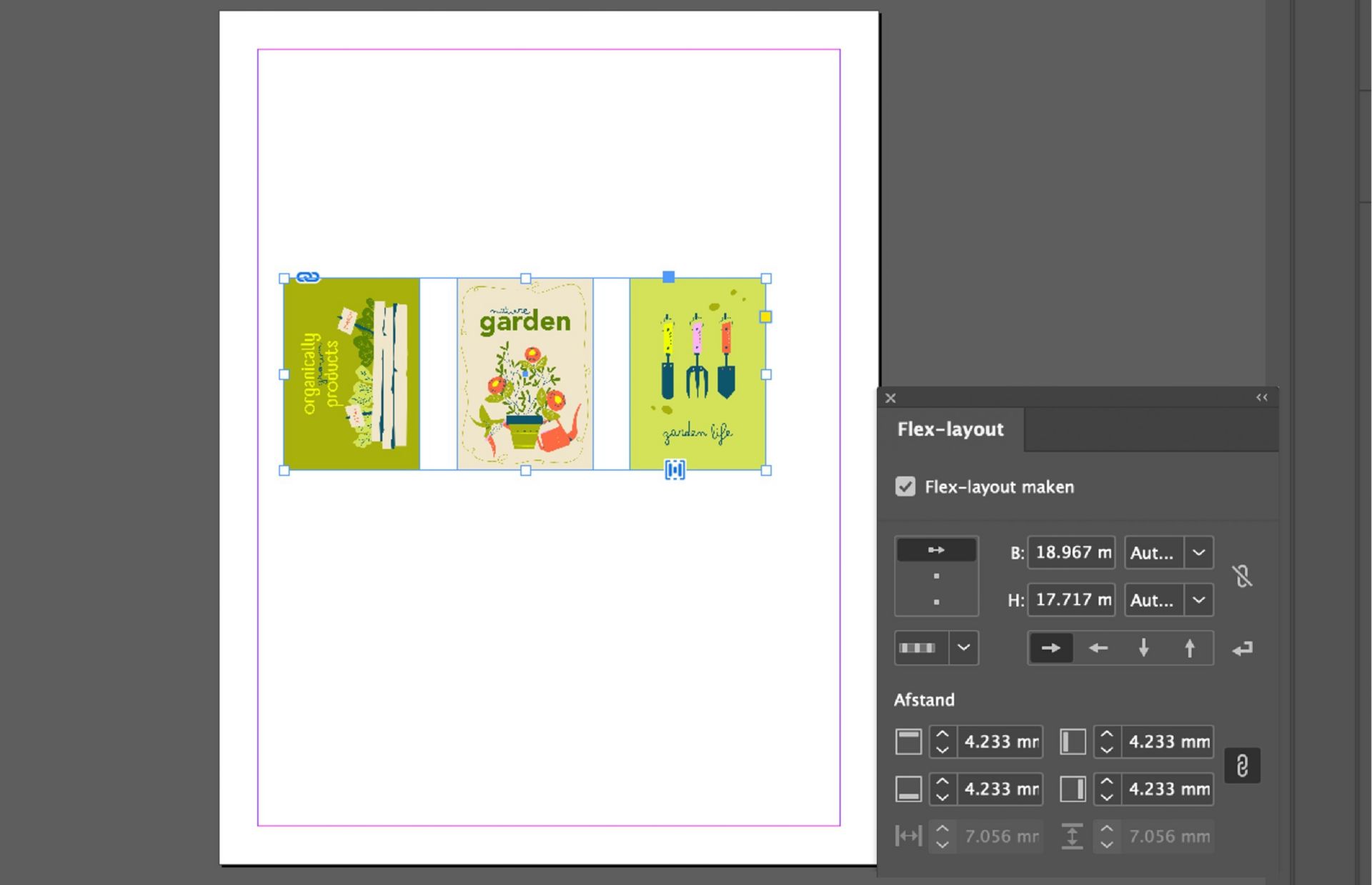Open the wrap options dropdown chevron
This screenshot has height=885, width=1372.
964,648
